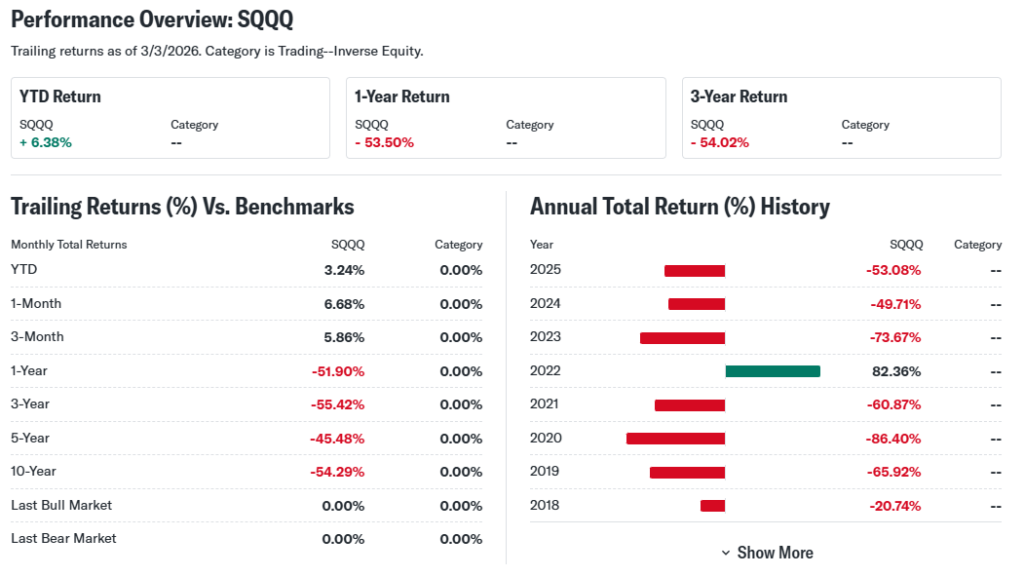Select the 82.36% value for 2022
The height and width of the screenshot is (576, 1024).
coord(896,371)
